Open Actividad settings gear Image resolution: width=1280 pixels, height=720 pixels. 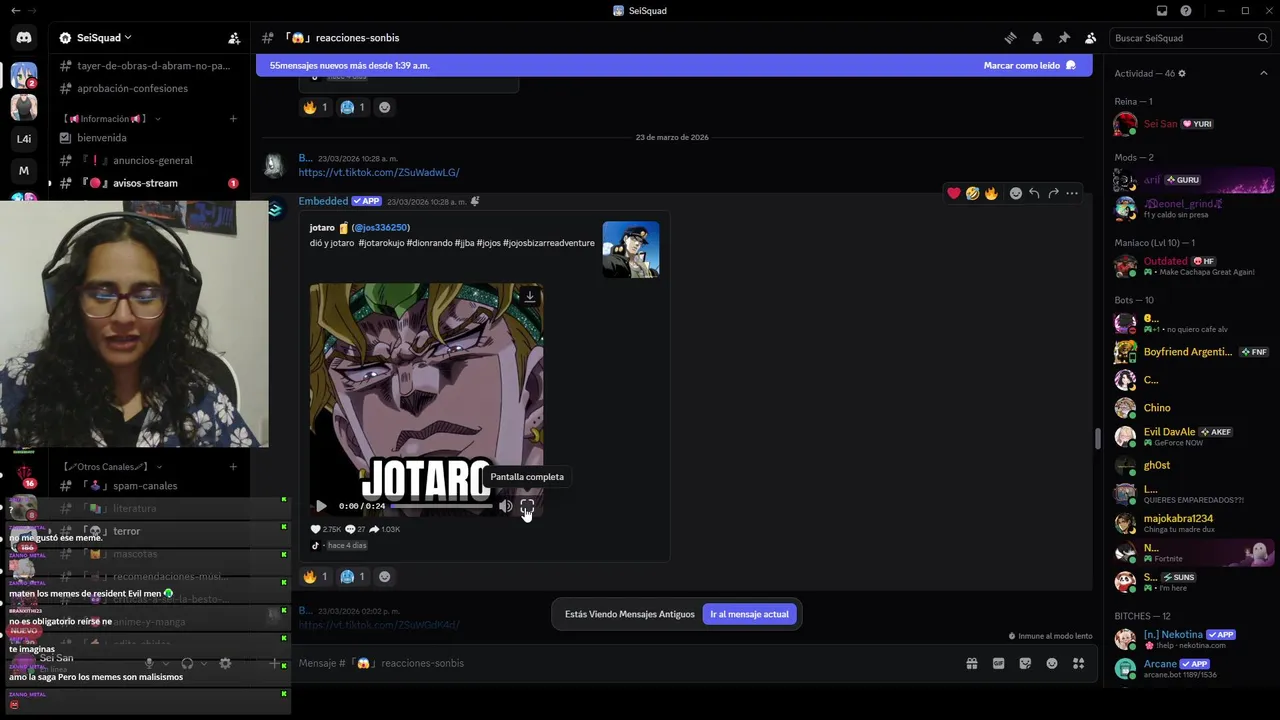click(x=1182, y=74)
